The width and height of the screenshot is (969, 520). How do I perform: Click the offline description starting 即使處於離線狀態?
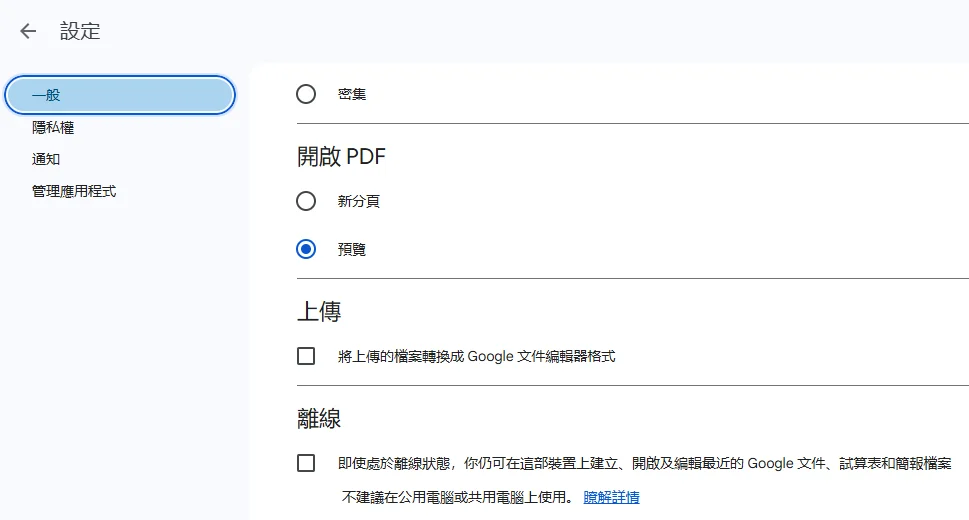pyautogui.click(x=645, y=463)
